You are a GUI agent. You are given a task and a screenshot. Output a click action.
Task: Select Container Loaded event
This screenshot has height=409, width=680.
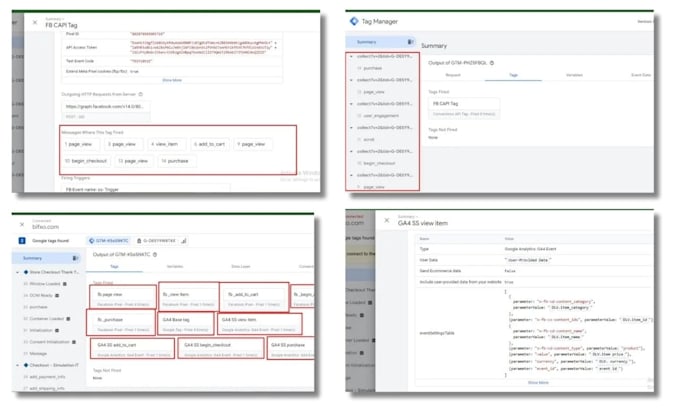[46, 319]
